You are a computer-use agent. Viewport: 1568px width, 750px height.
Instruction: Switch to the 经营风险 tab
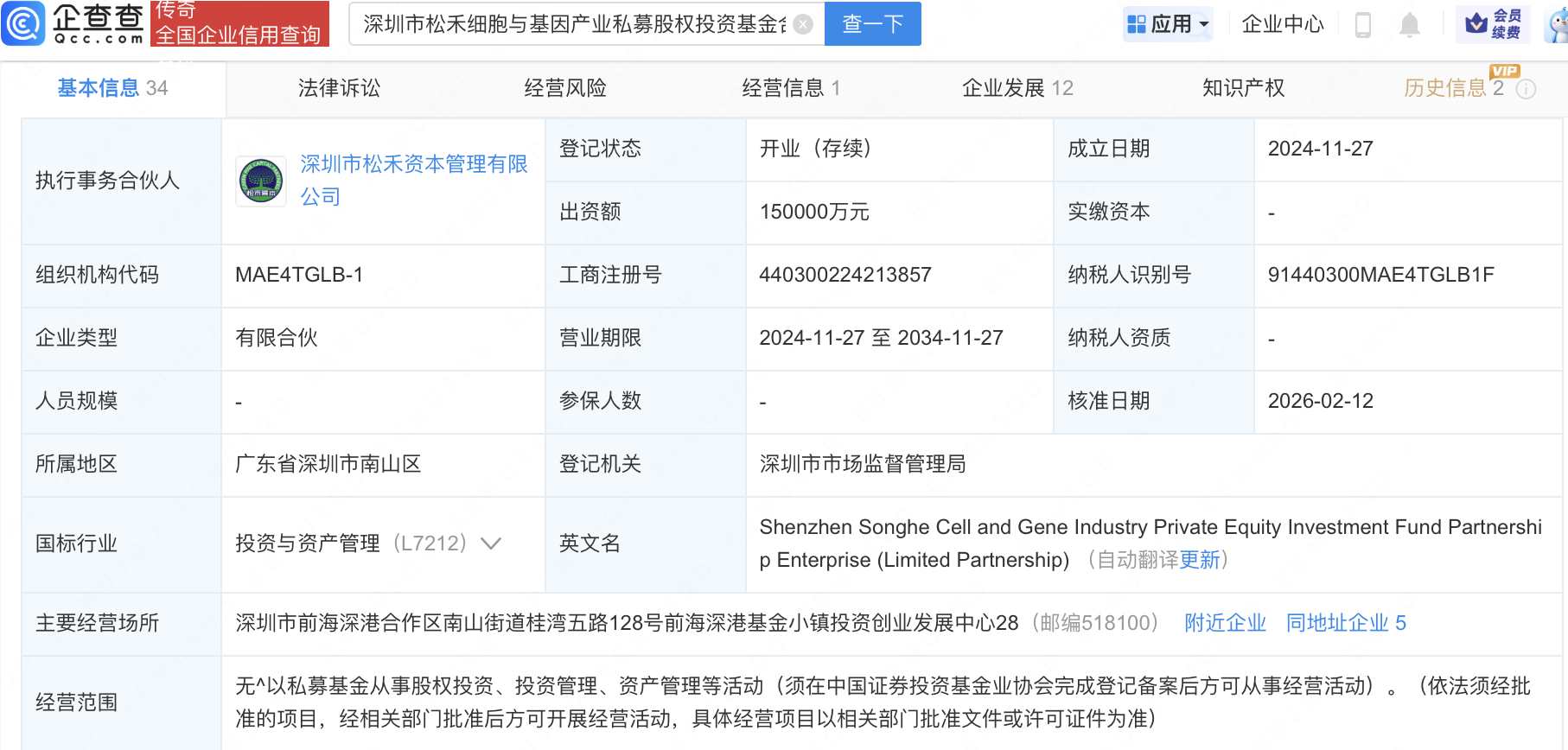pos(565,88)
